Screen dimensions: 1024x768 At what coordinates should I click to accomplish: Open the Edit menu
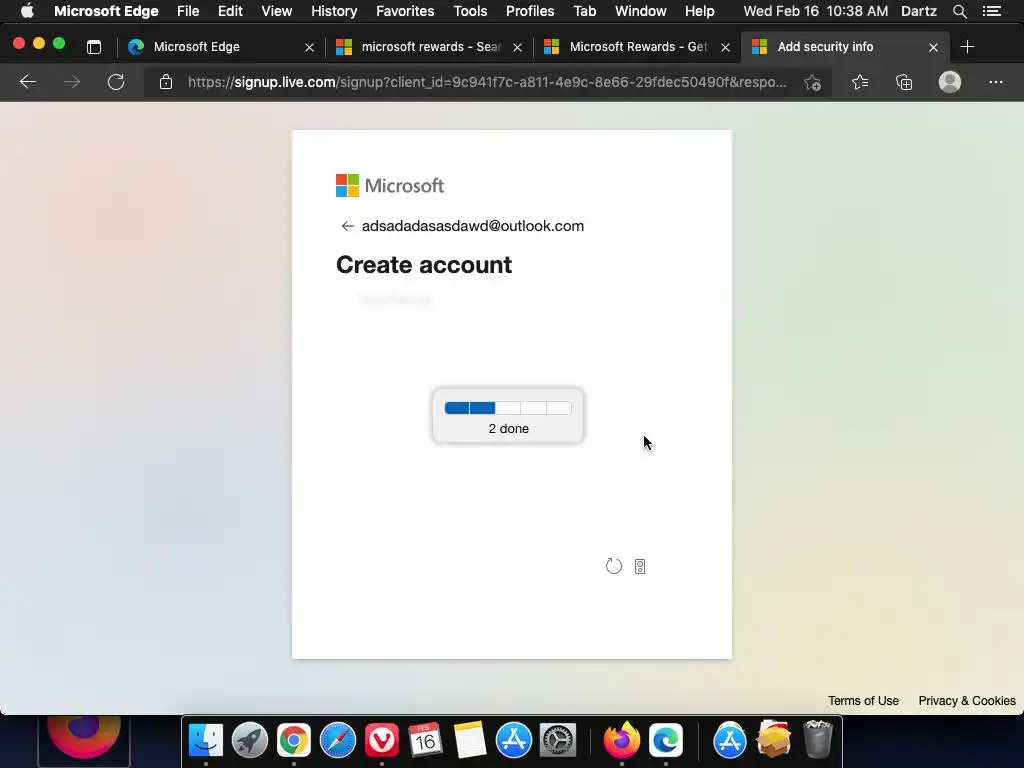[x=230, y=11]
